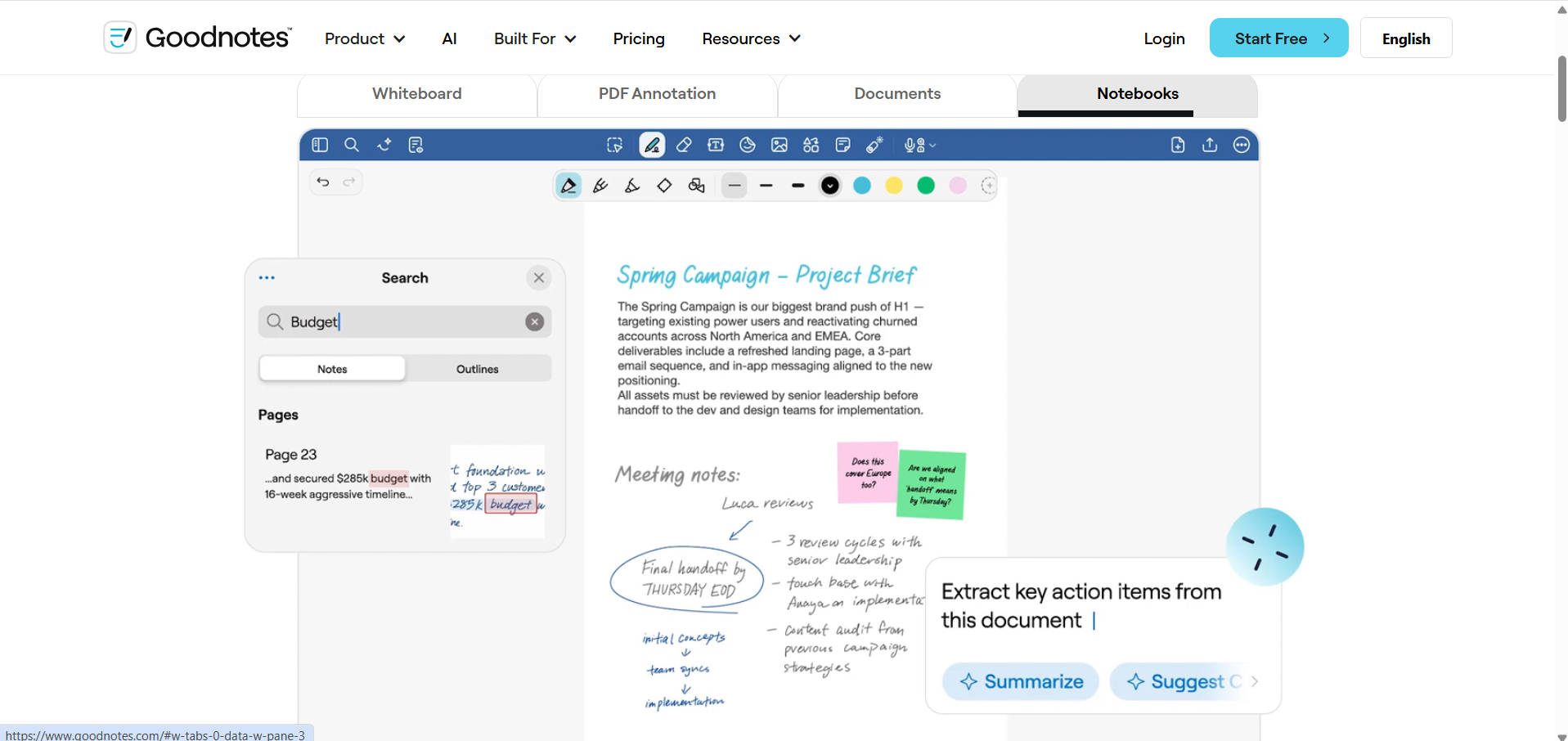Switch search results to Outlines
This screenshot has width=1568, height=741.
coord(478,369)
